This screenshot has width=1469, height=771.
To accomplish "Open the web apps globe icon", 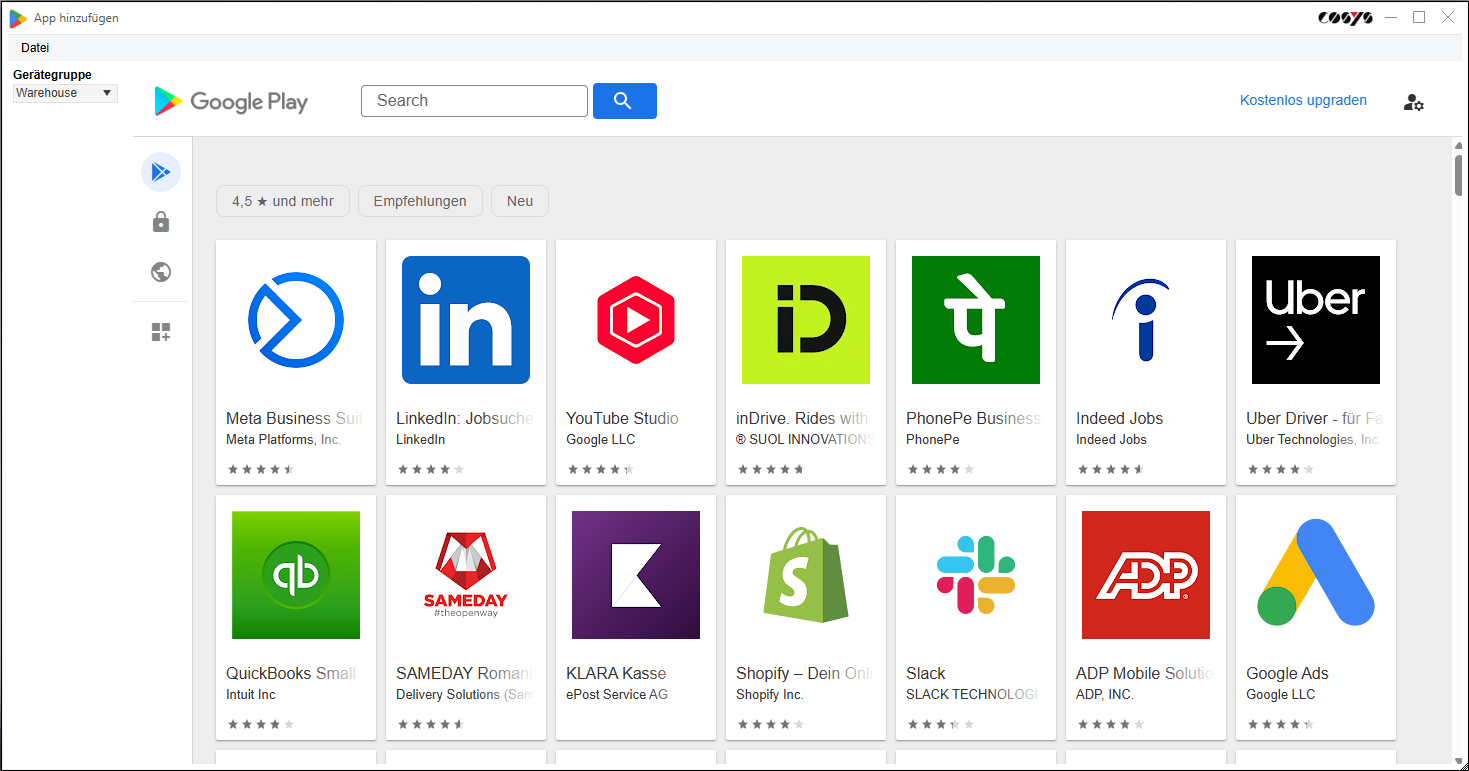I will tap(160, 272).
